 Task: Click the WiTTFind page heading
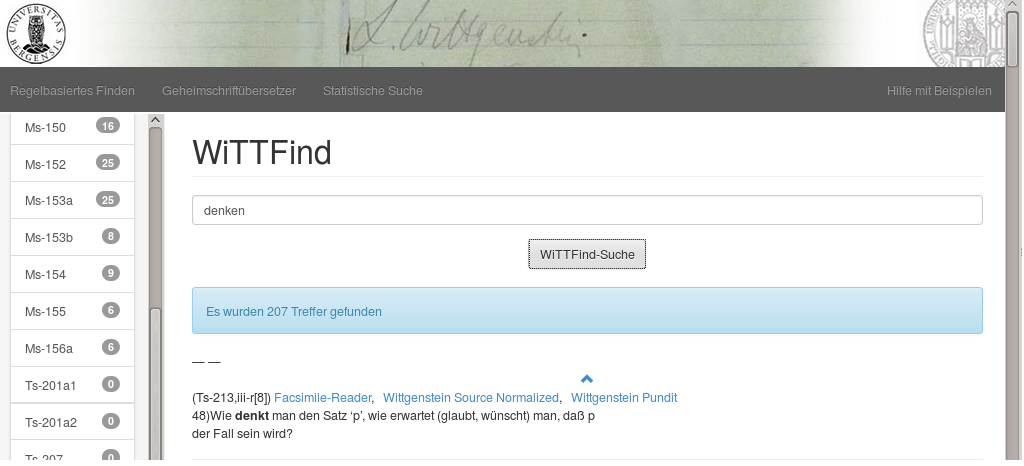262,153
